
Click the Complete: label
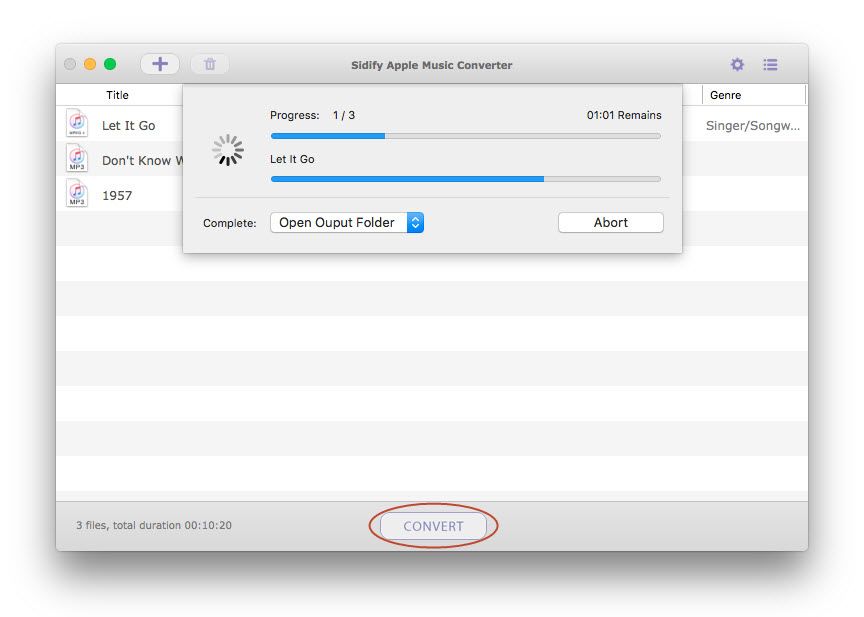230,223
